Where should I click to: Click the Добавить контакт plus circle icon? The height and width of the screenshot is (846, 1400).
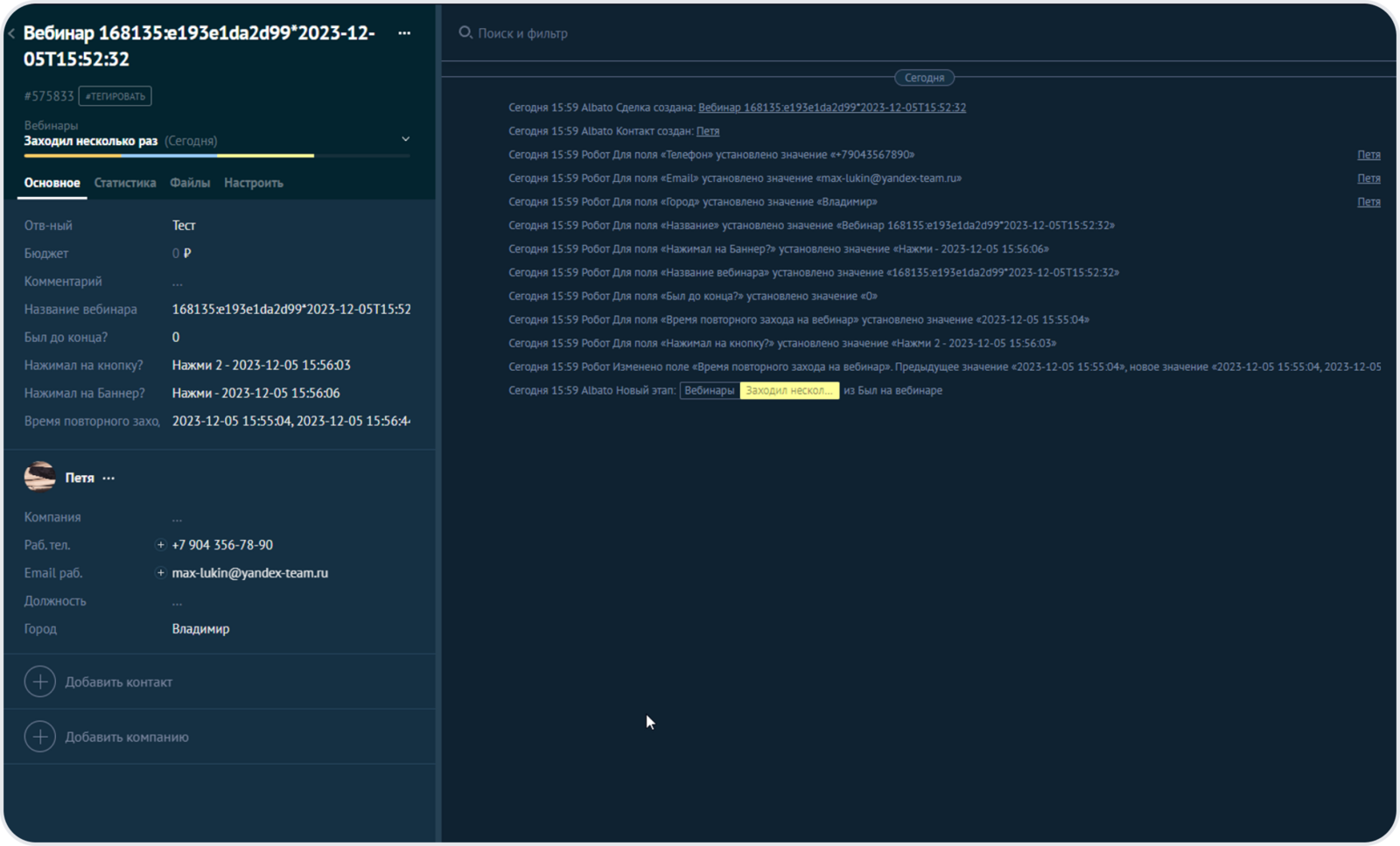(x=40, y=682)
